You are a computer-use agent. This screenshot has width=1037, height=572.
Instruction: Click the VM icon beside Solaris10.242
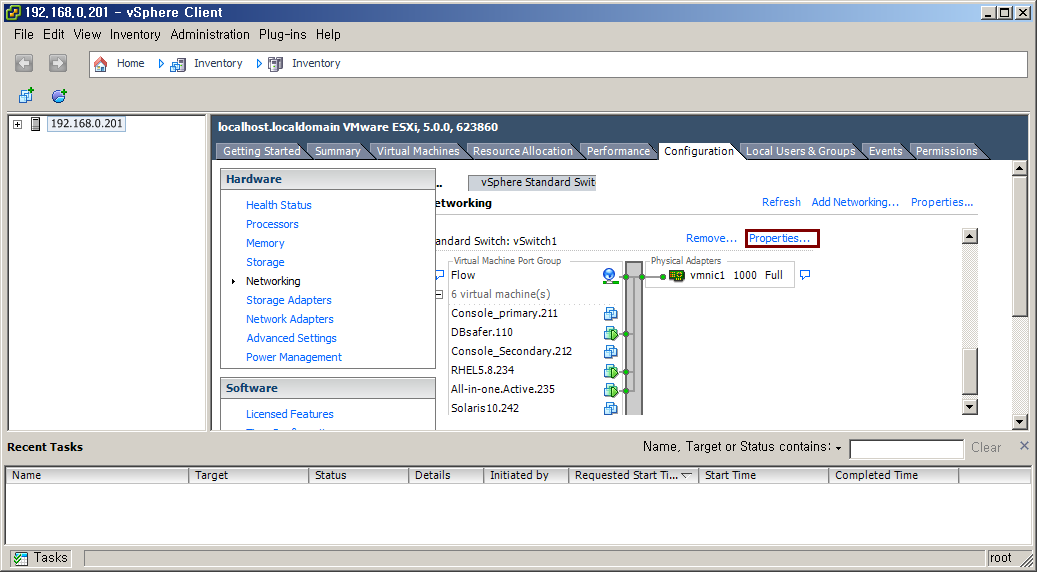click(610, 409)
